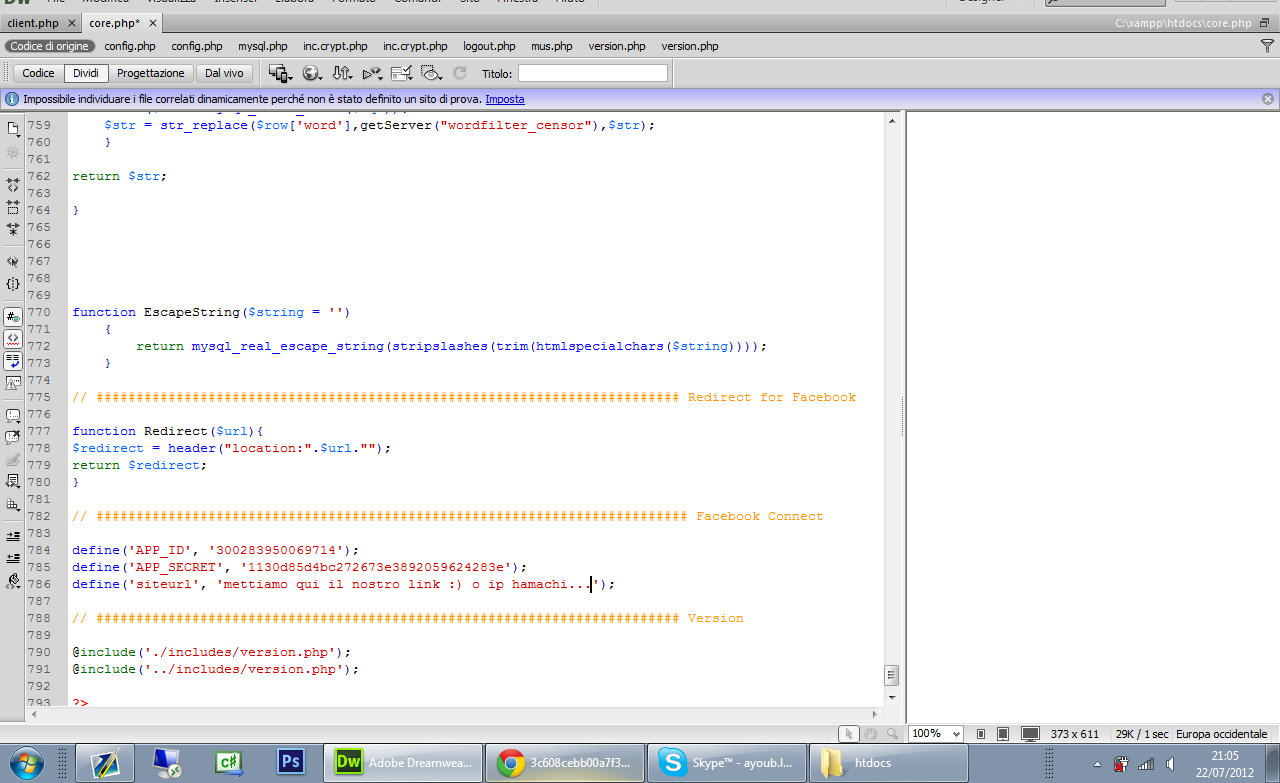Screen dimensions: 1280x783
Task: Click the volume speaker tray icon
Action: tap(1169, 764)
